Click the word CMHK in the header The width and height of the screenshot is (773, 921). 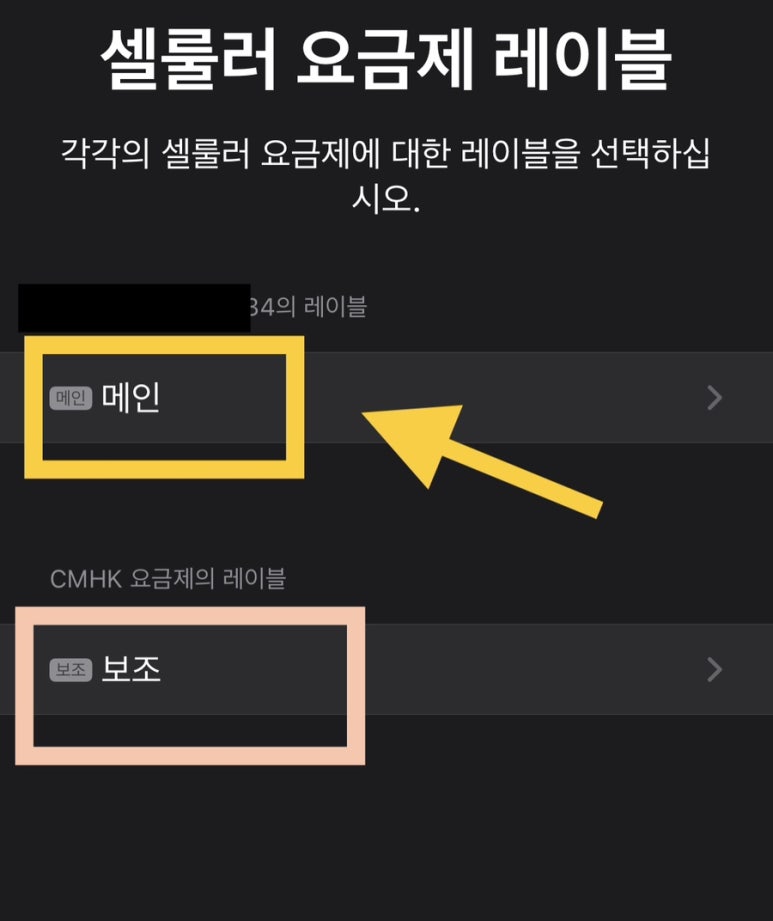coord(86,579)
